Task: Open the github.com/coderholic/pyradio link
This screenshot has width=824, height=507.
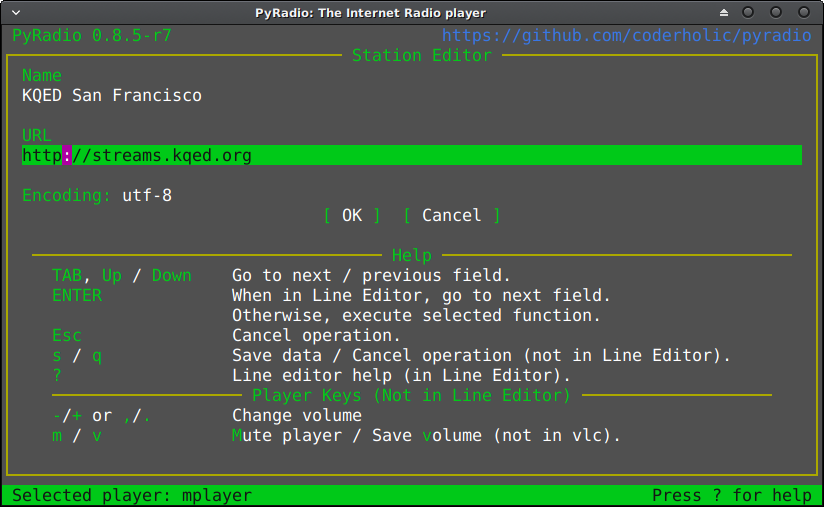Action: (626, 36)
